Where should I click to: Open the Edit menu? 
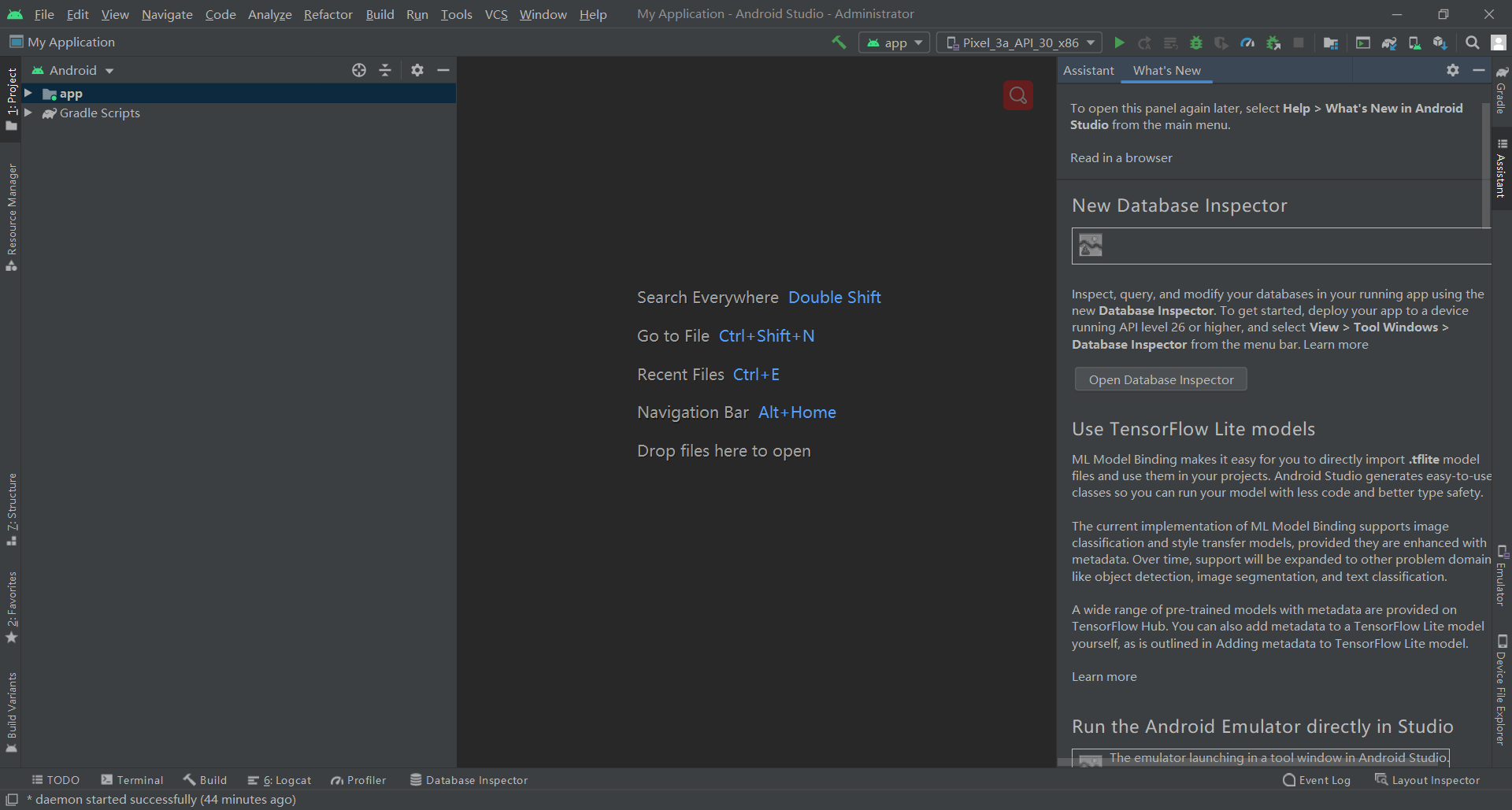coord(77,14)
